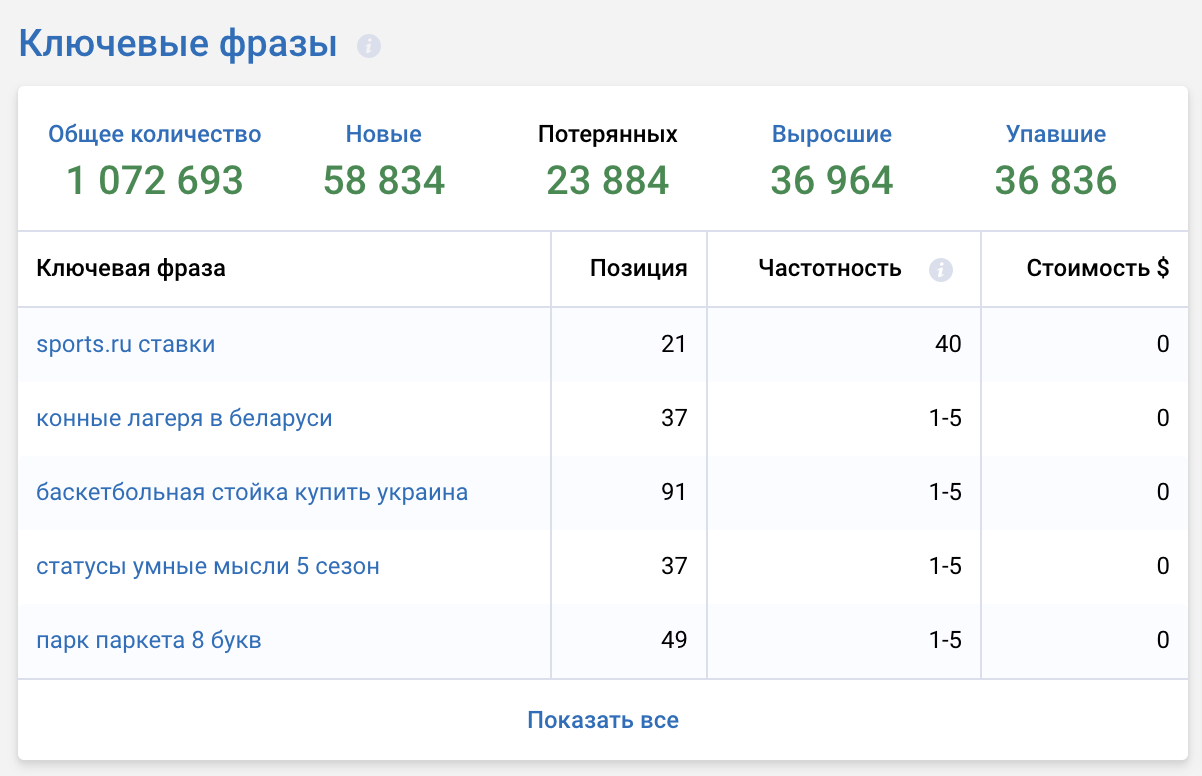Click position 37 in статусы умные мысли row
Viewport: 1202px width, 776px height.
pyautogui.click(x=675, y=566)
